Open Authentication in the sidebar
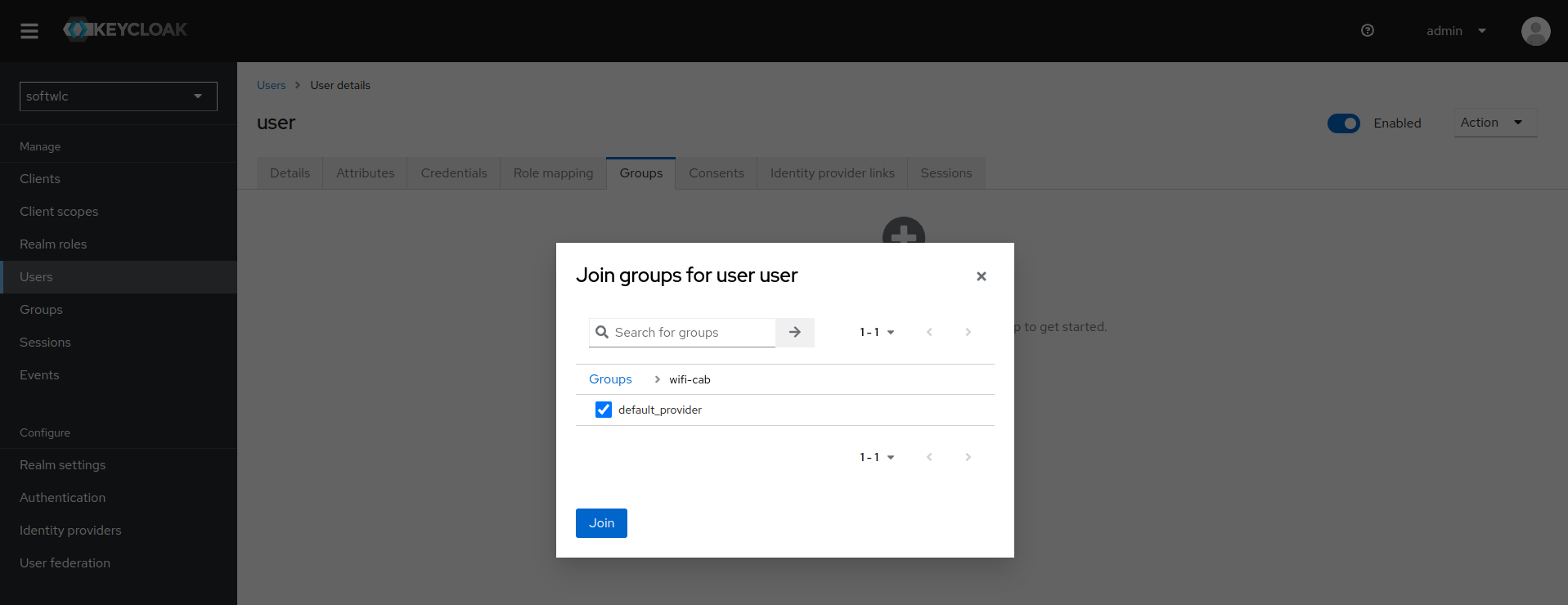Screen dimensions: 1568x605 119,498
